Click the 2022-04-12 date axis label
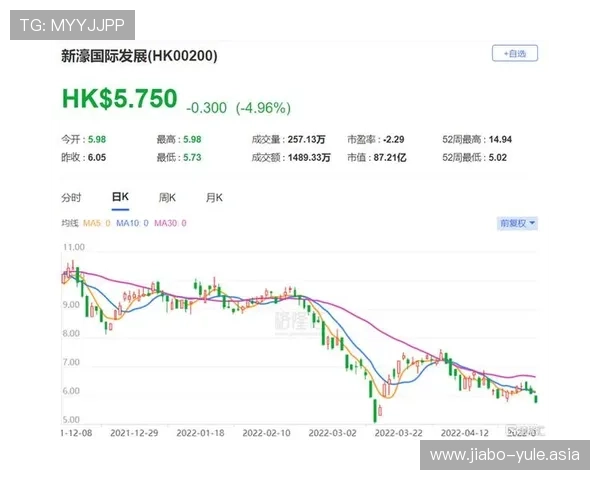Viewport: 600px width, 480px height. pyautogui.click(x=465, y=433)
